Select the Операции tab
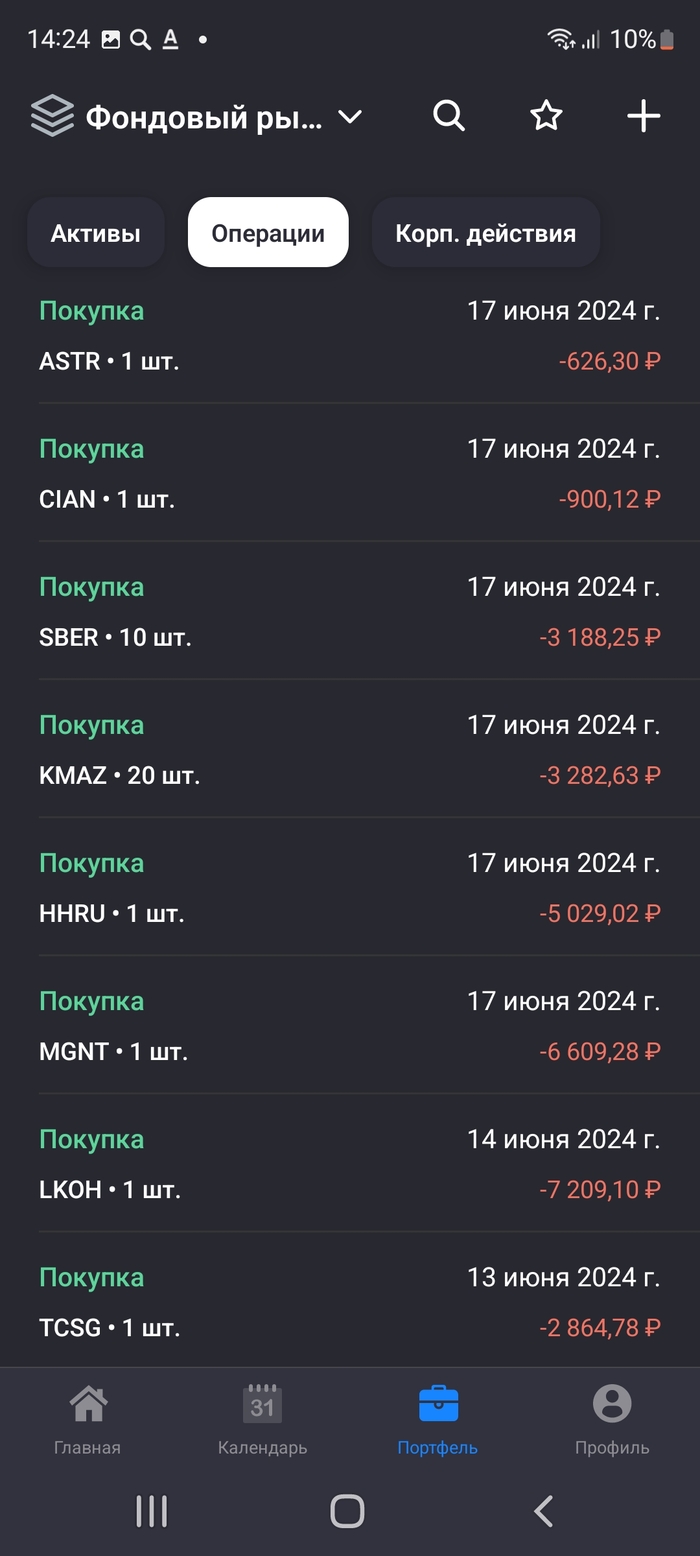This screenshot has width=700, height=1556. point(268,233)
